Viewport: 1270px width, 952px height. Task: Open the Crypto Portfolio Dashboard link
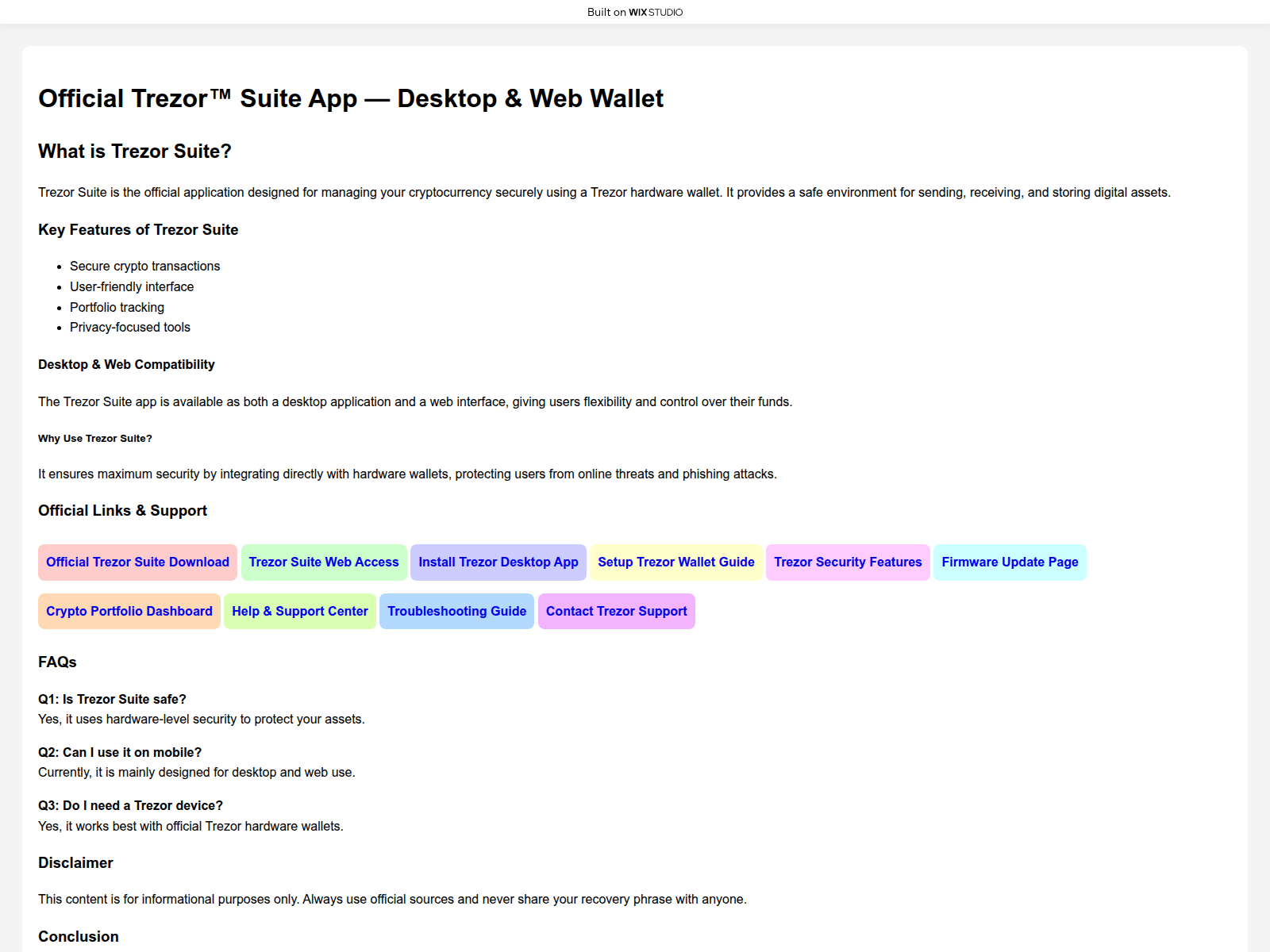tap(129, 612)
